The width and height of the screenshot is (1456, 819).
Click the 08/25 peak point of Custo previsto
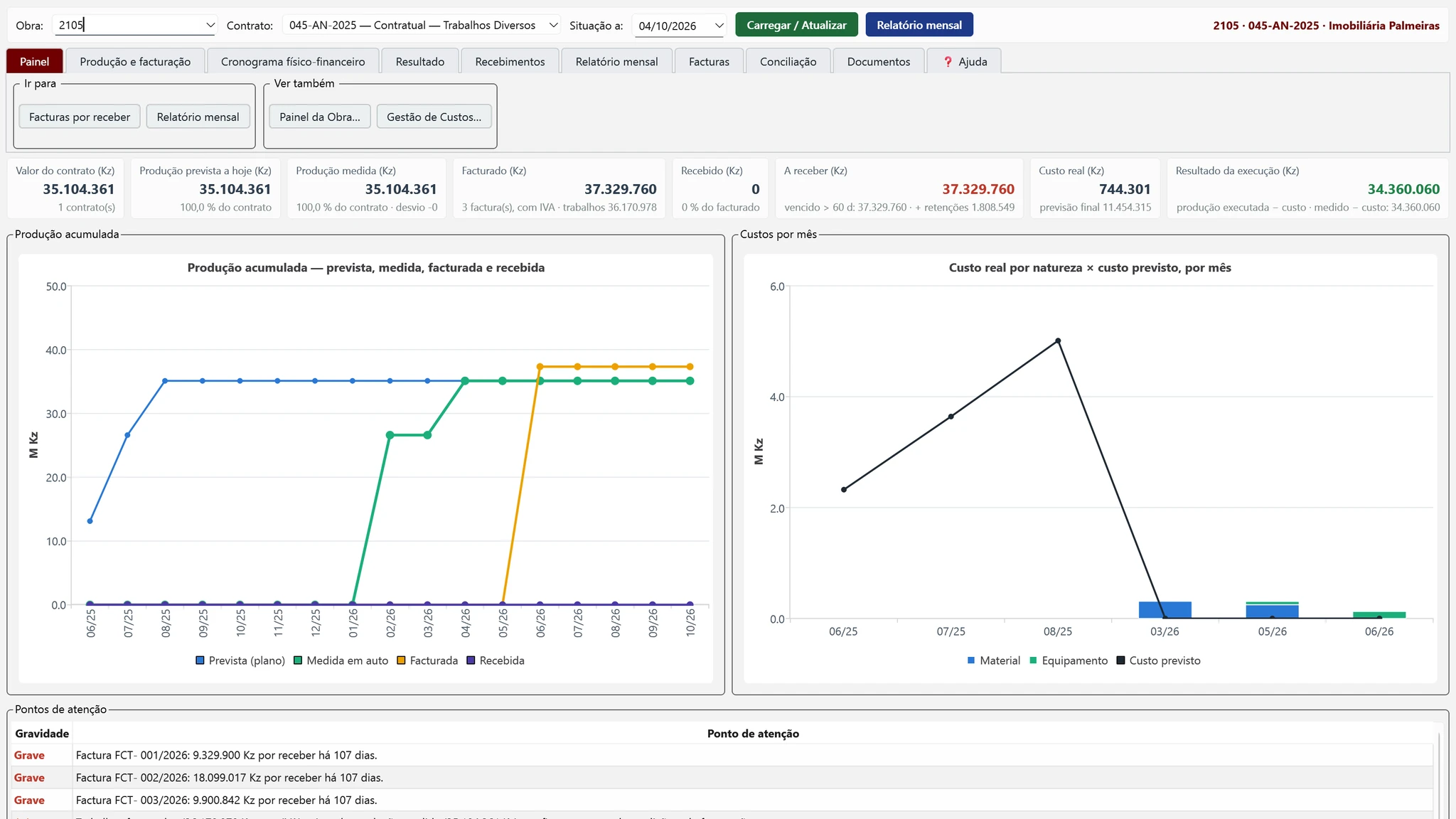coord(1058,341)
